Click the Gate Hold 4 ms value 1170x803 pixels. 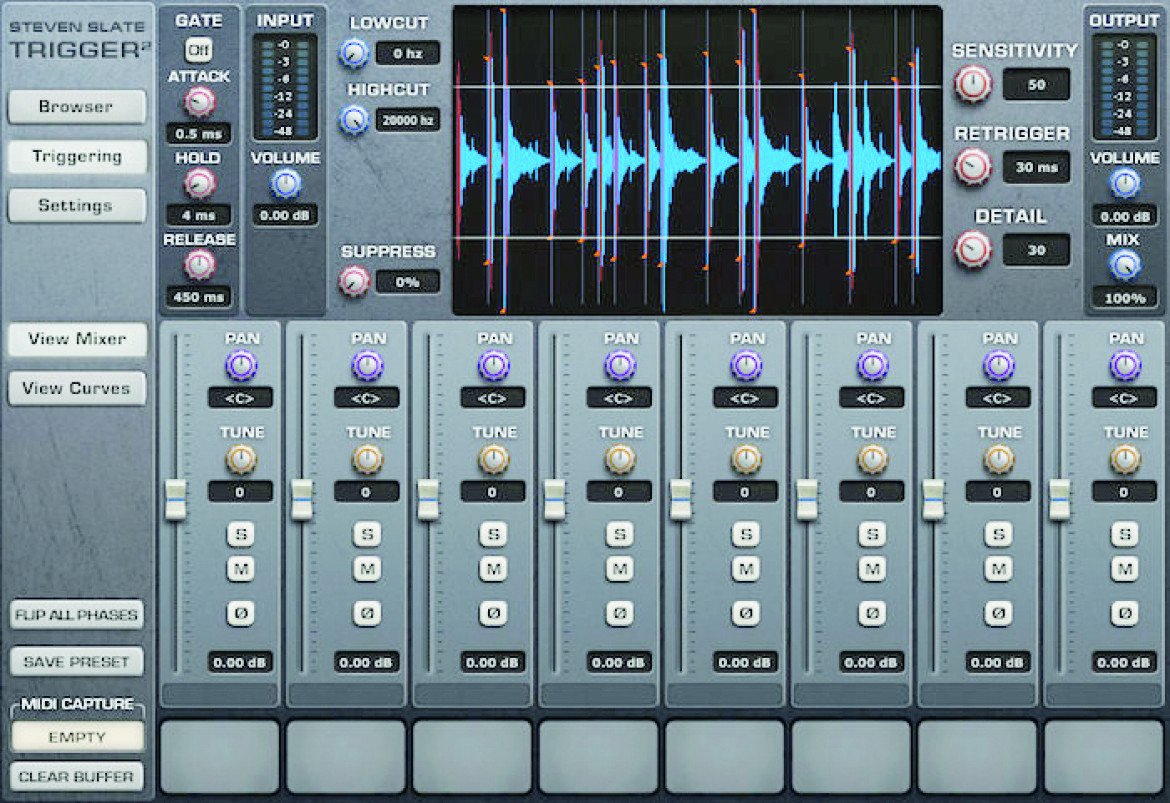click(198, 215)
